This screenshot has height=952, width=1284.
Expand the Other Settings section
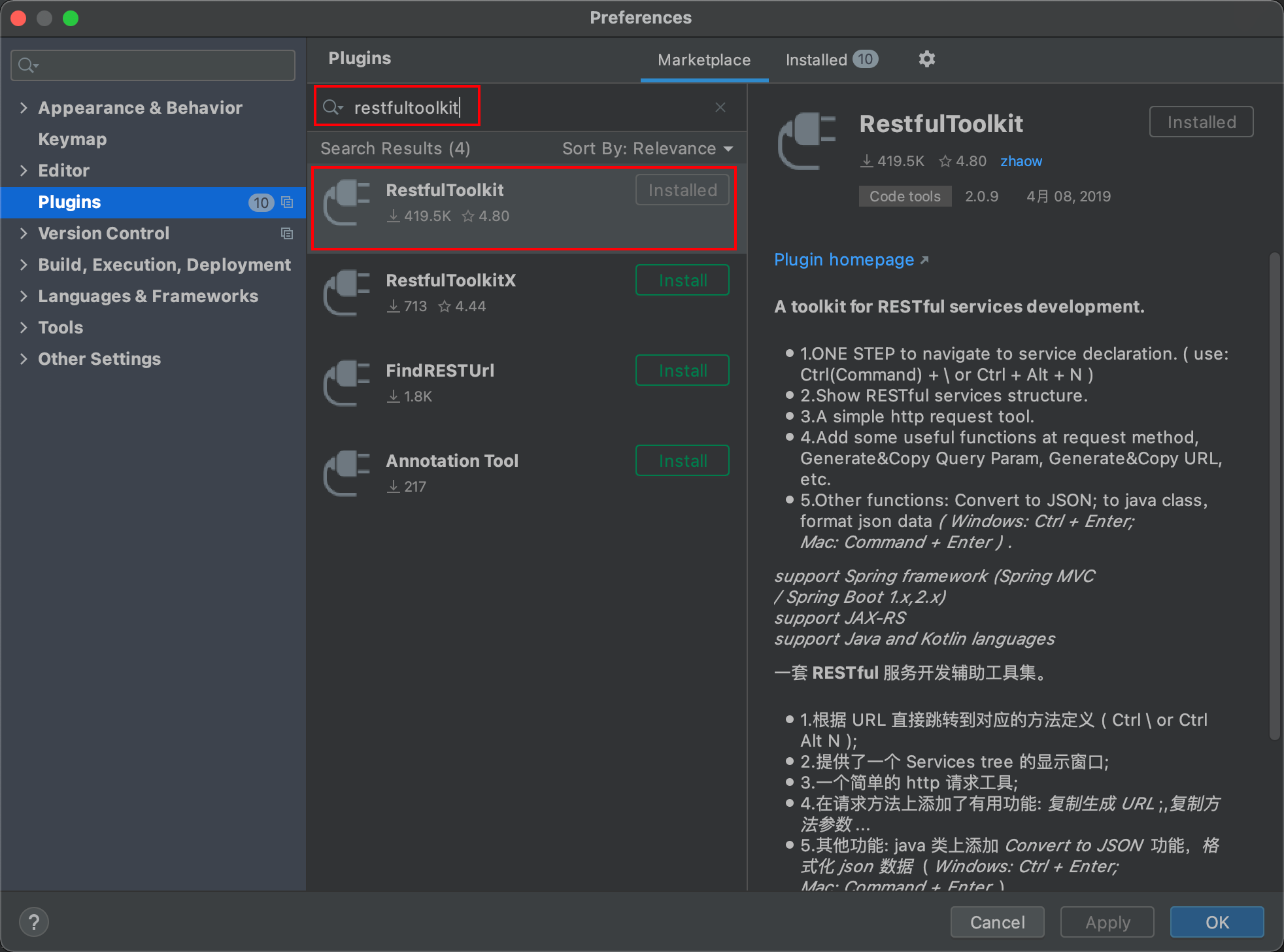tap(24, 359)
